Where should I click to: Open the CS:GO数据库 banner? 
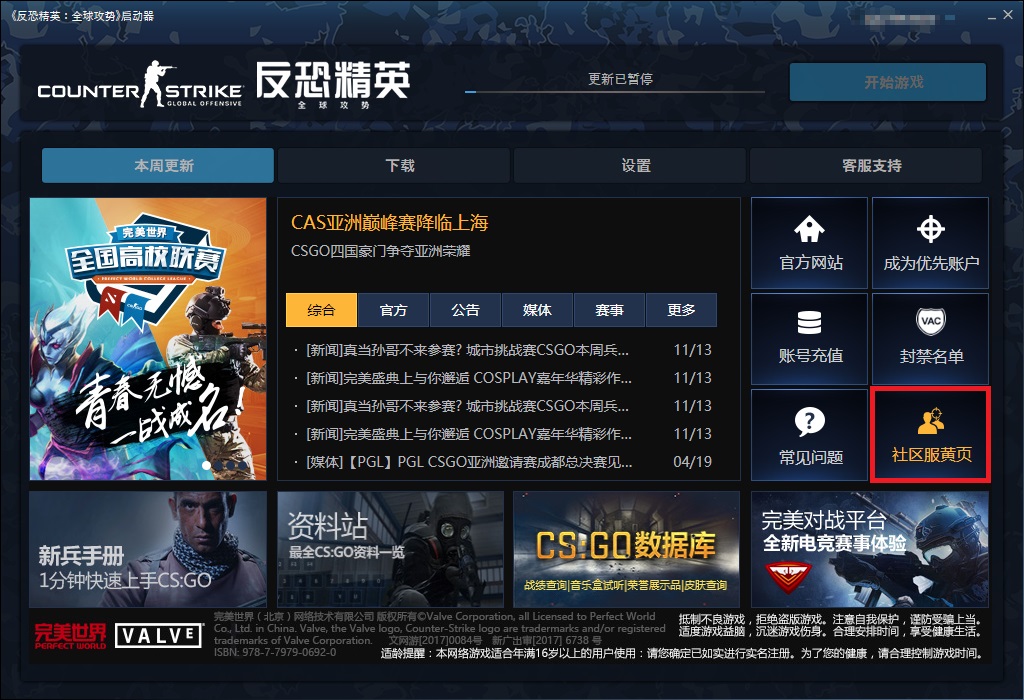626,549
